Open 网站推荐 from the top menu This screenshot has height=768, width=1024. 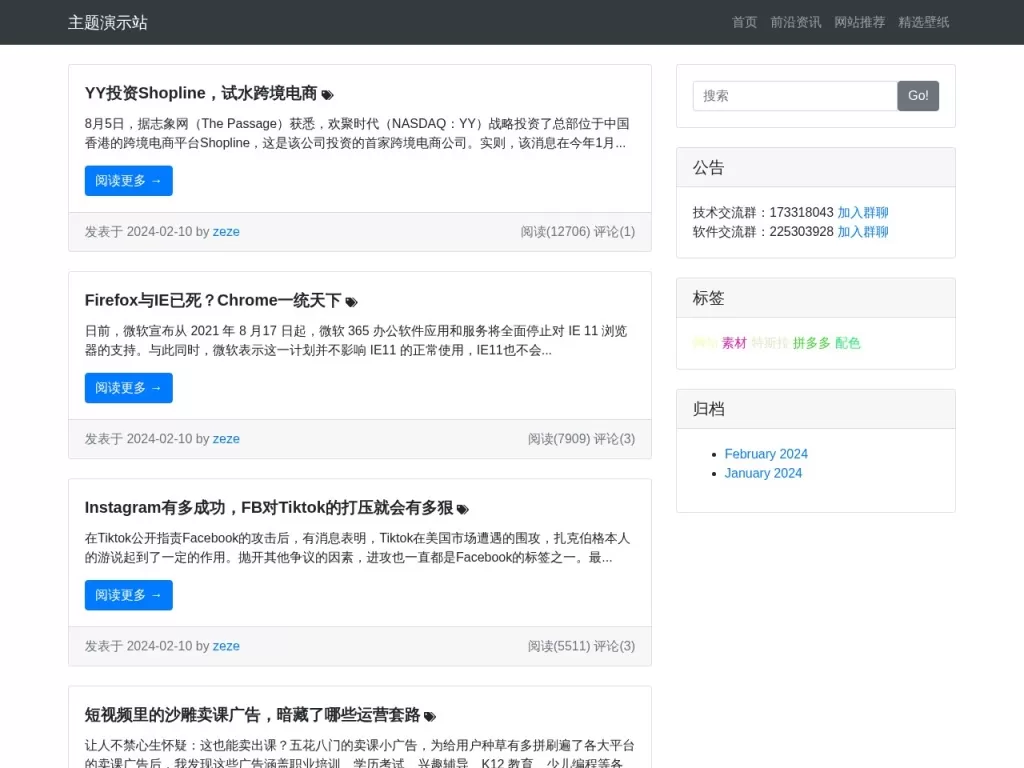pos(860,22)
